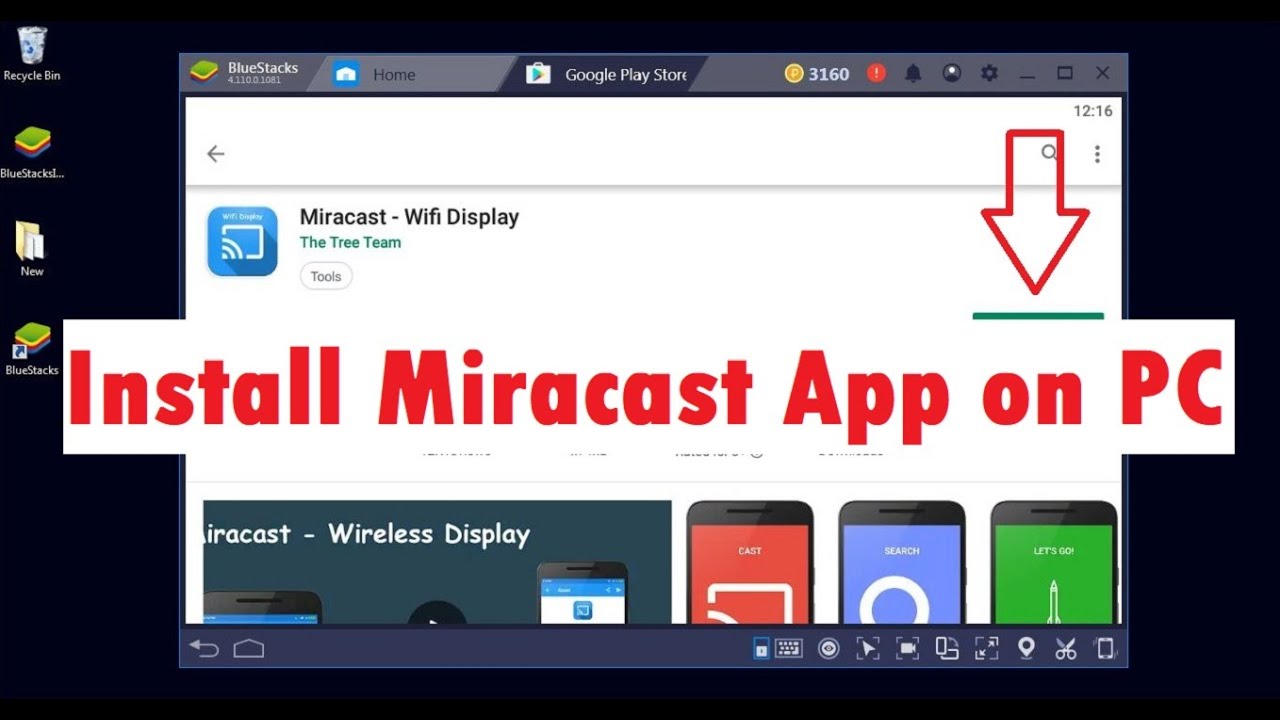This screenshot has width=1280, height=720.
Task: Open BlueStacks settings gear
Action: click(989, 73)
